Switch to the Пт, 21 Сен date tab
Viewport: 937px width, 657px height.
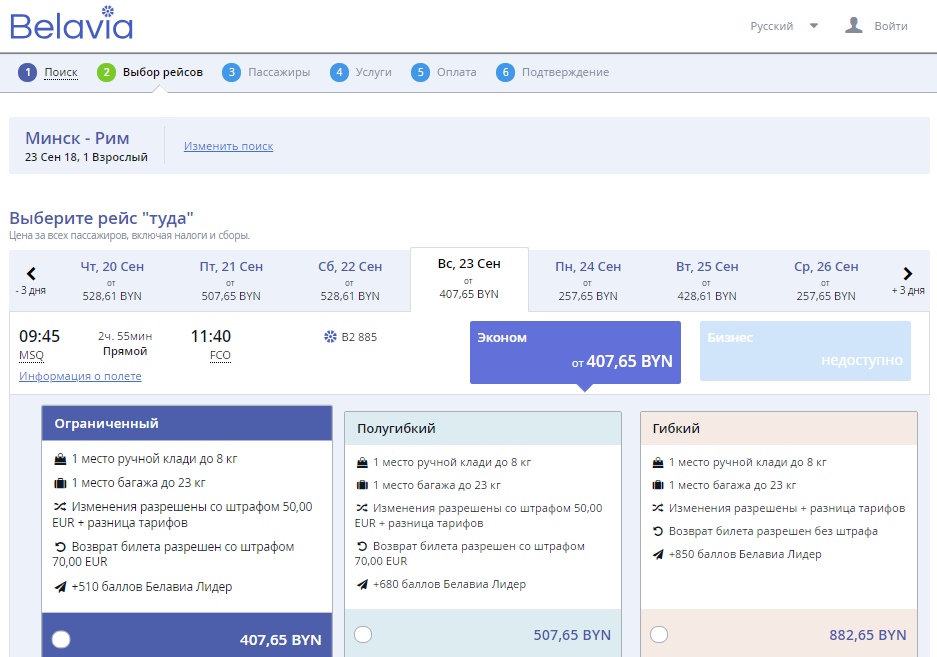[231, 280]
